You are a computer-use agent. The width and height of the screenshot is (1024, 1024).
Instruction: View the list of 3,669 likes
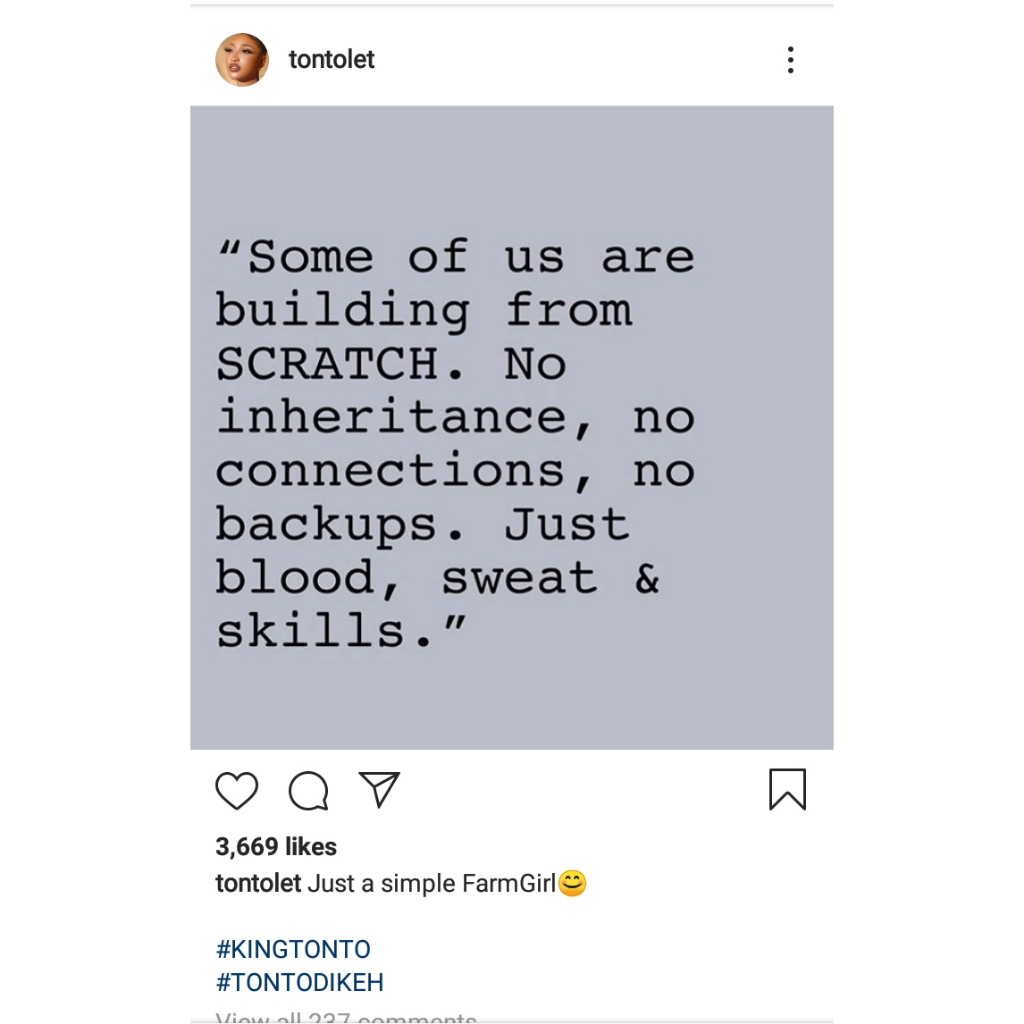coord(276,846)
